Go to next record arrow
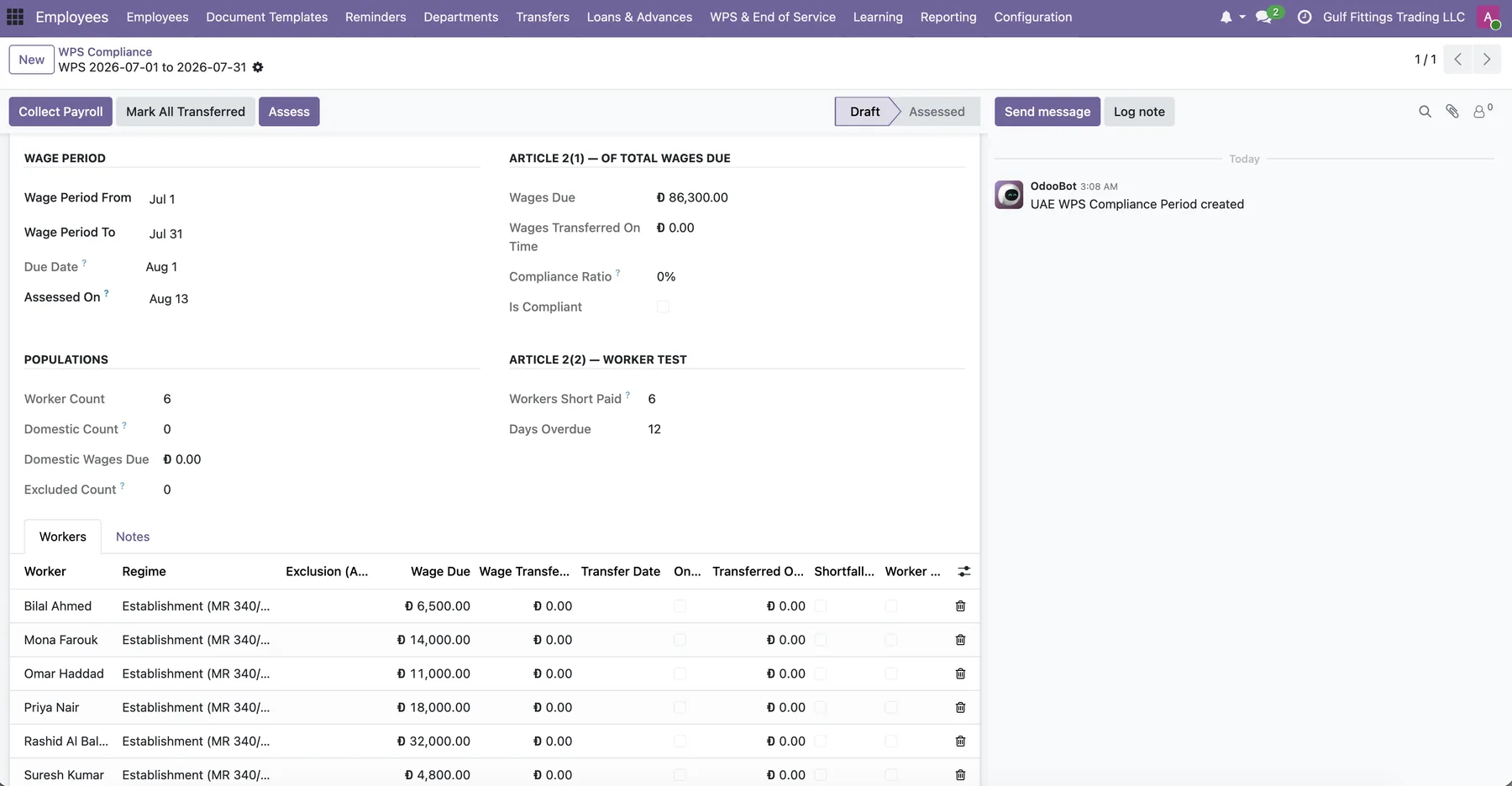The height and width of the screenshot is (786, 1512). [x=1487, y=60]
